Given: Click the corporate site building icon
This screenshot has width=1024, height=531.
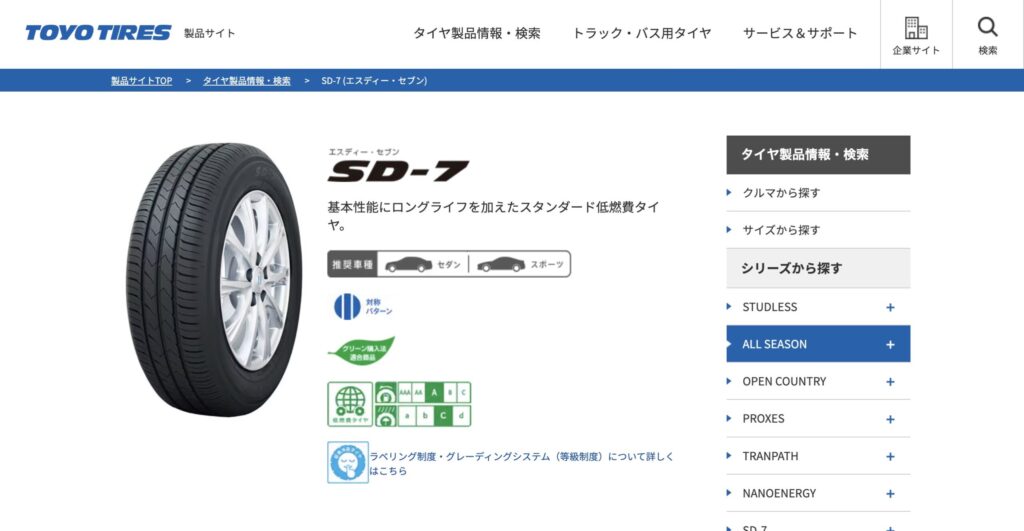Looking at the screenshot, I should (916, 28).
